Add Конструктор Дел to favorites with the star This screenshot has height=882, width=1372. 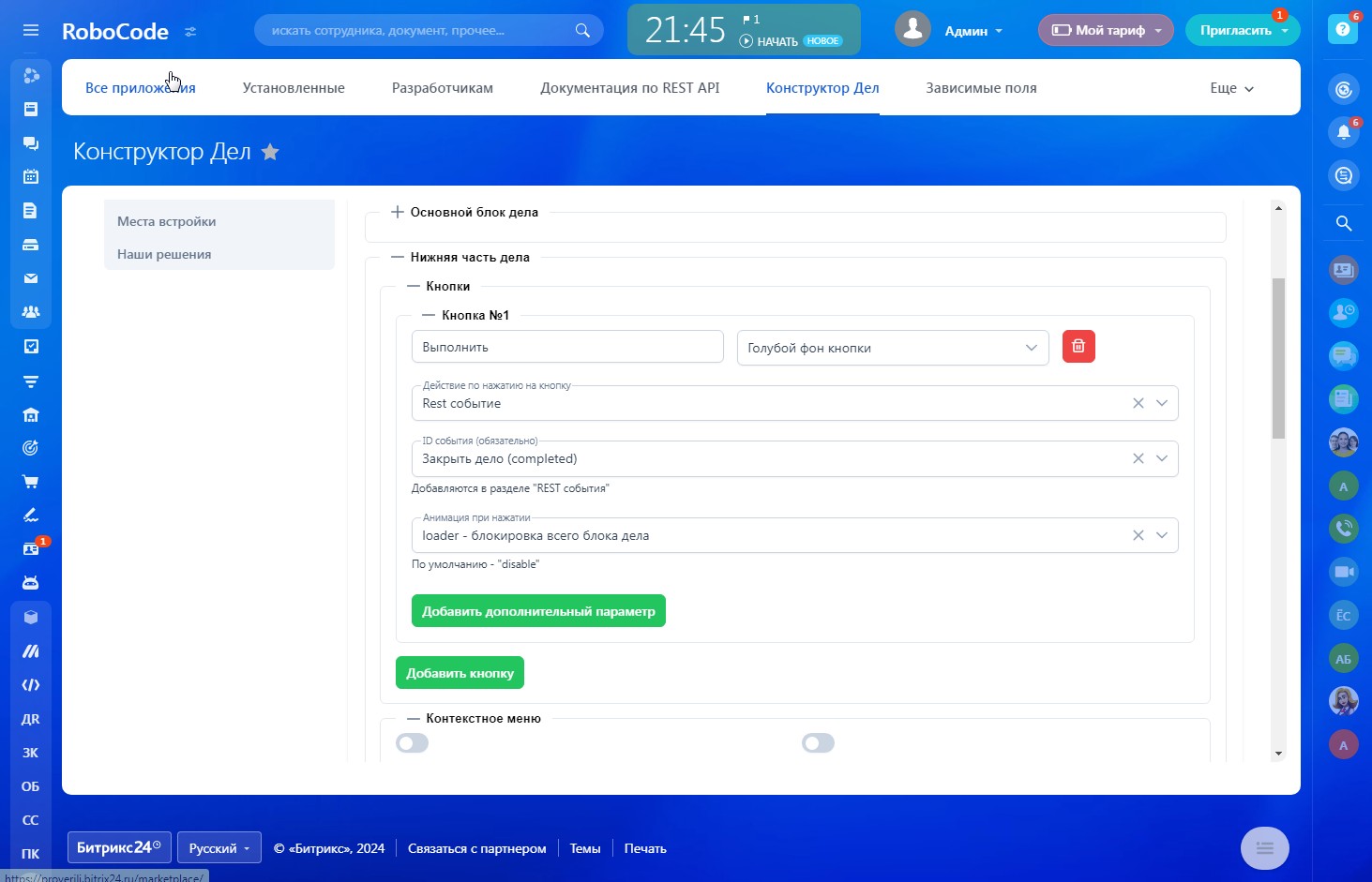[x=270, y=152]
